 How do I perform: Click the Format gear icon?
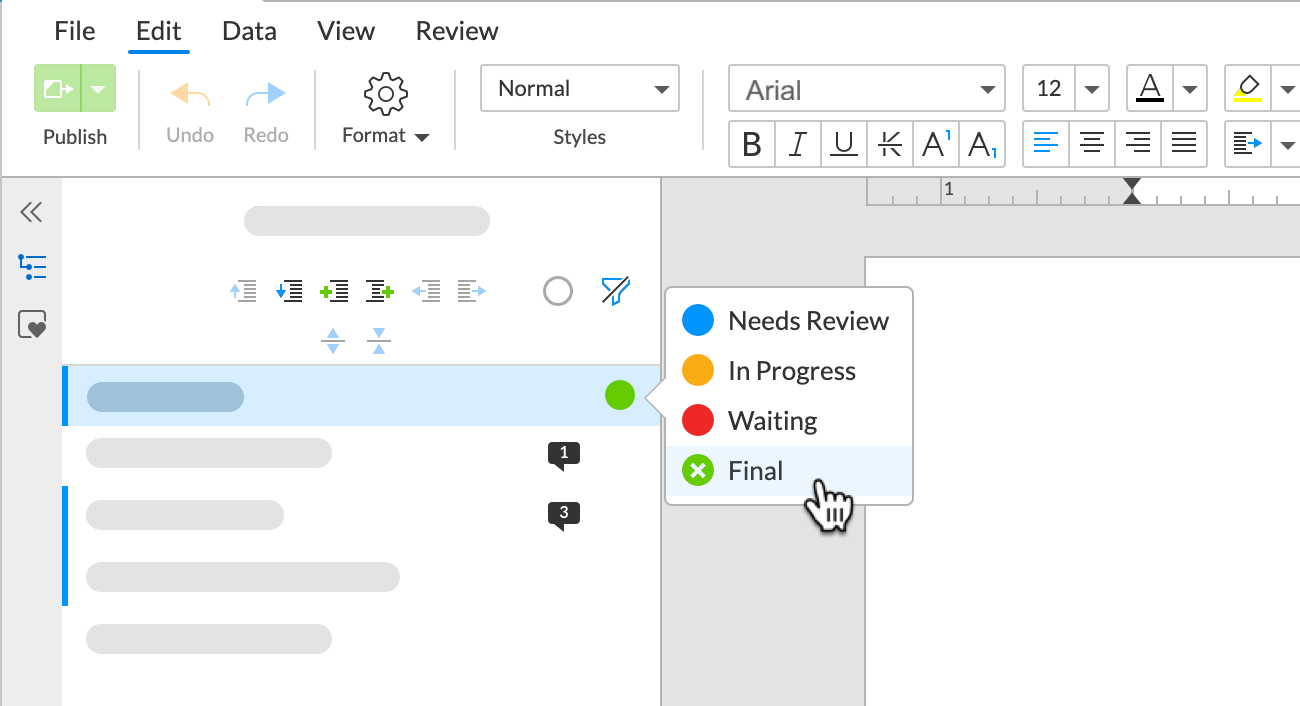pyautogui.click(x=385, y=93)
